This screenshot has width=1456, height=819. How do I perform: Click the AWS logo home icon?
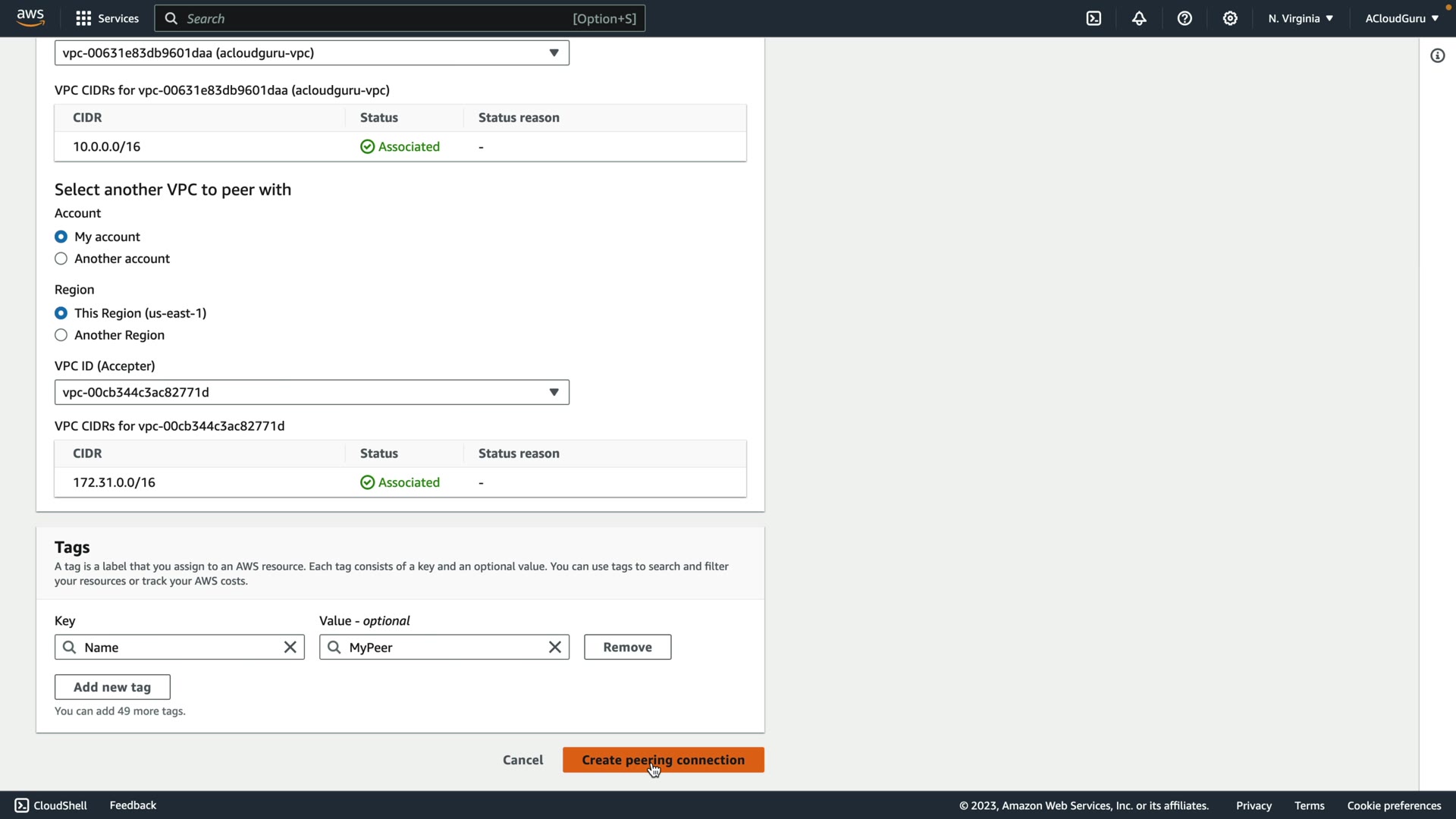(x=30, y=17)
